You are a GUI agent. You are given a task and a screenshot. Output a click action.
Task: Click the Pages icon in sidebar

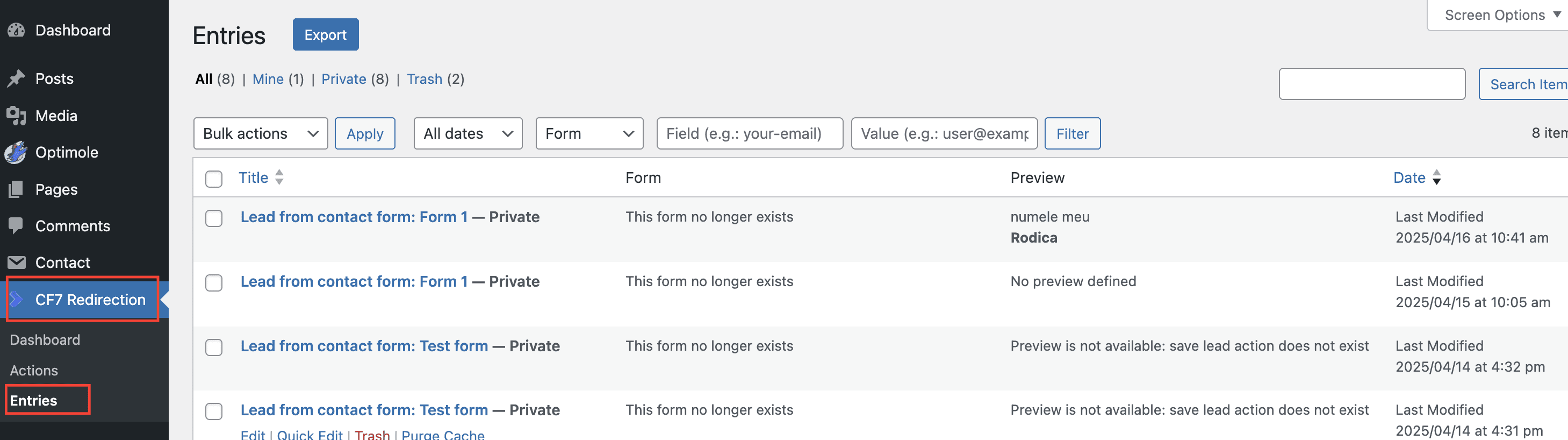[x=17, y=189]
